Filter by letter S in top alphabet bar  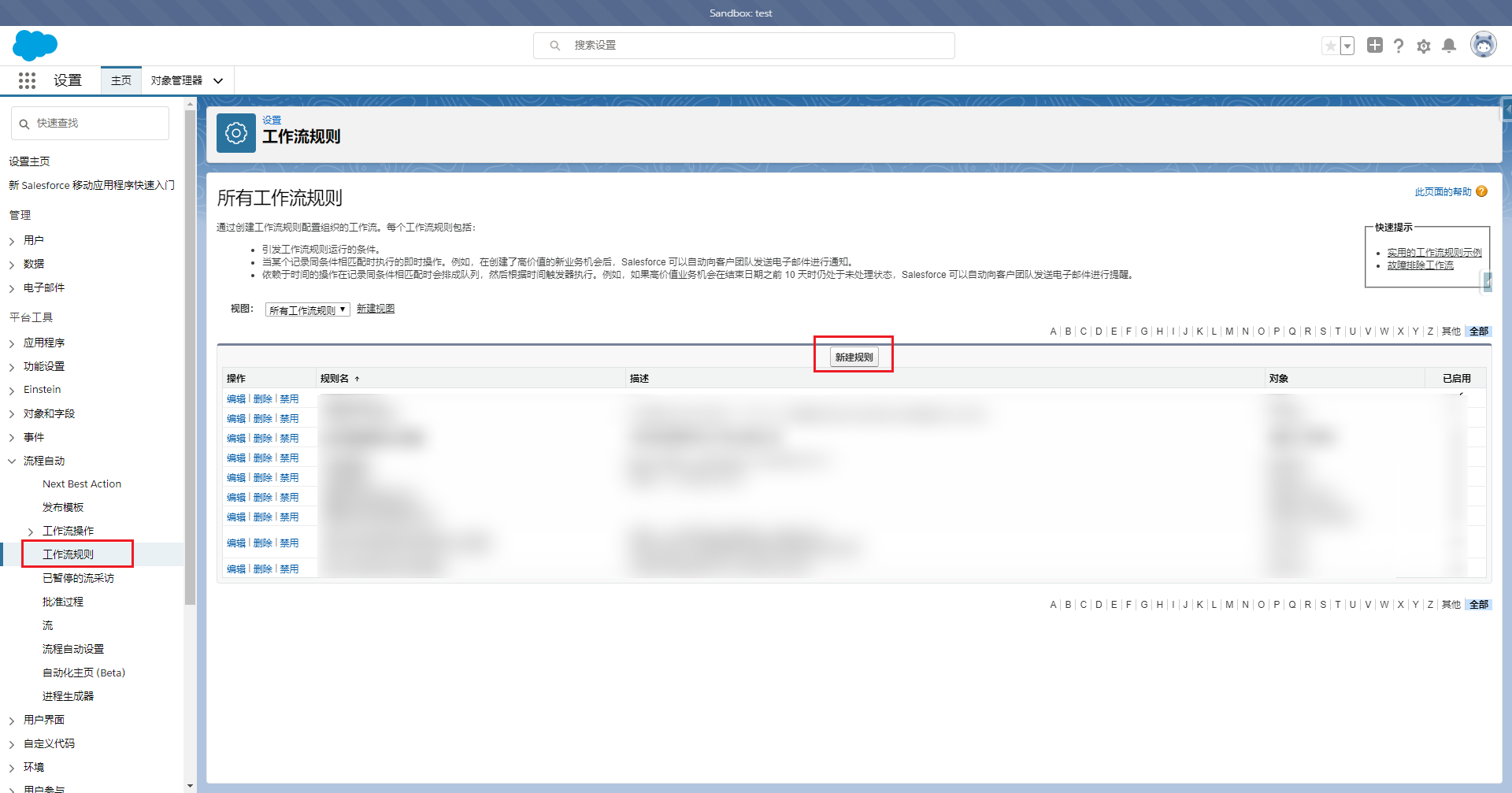(x=1323, y=332)
